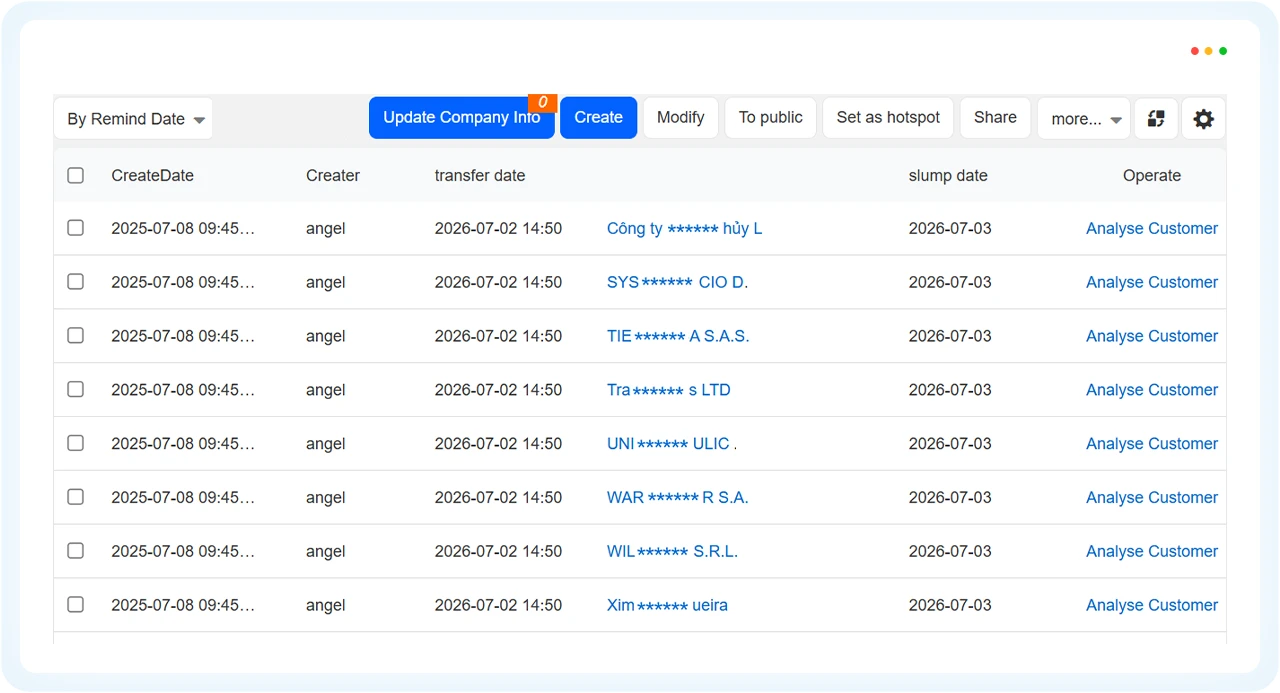Open the gear settings icon
The image size is (1280, 693).
coord(1204,118)
